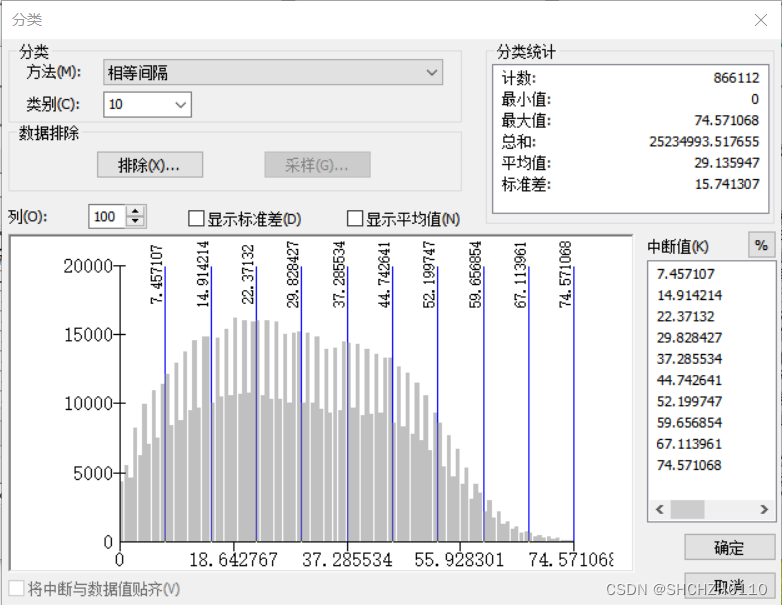The image size is (782, 605).
Task: Click right arrow of break list scrollbar
Action: (764, 509)
